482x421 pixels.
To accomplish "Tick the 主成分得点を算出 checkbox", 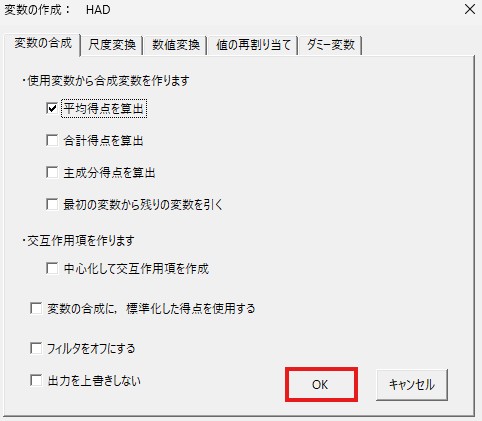I will 52,172.
